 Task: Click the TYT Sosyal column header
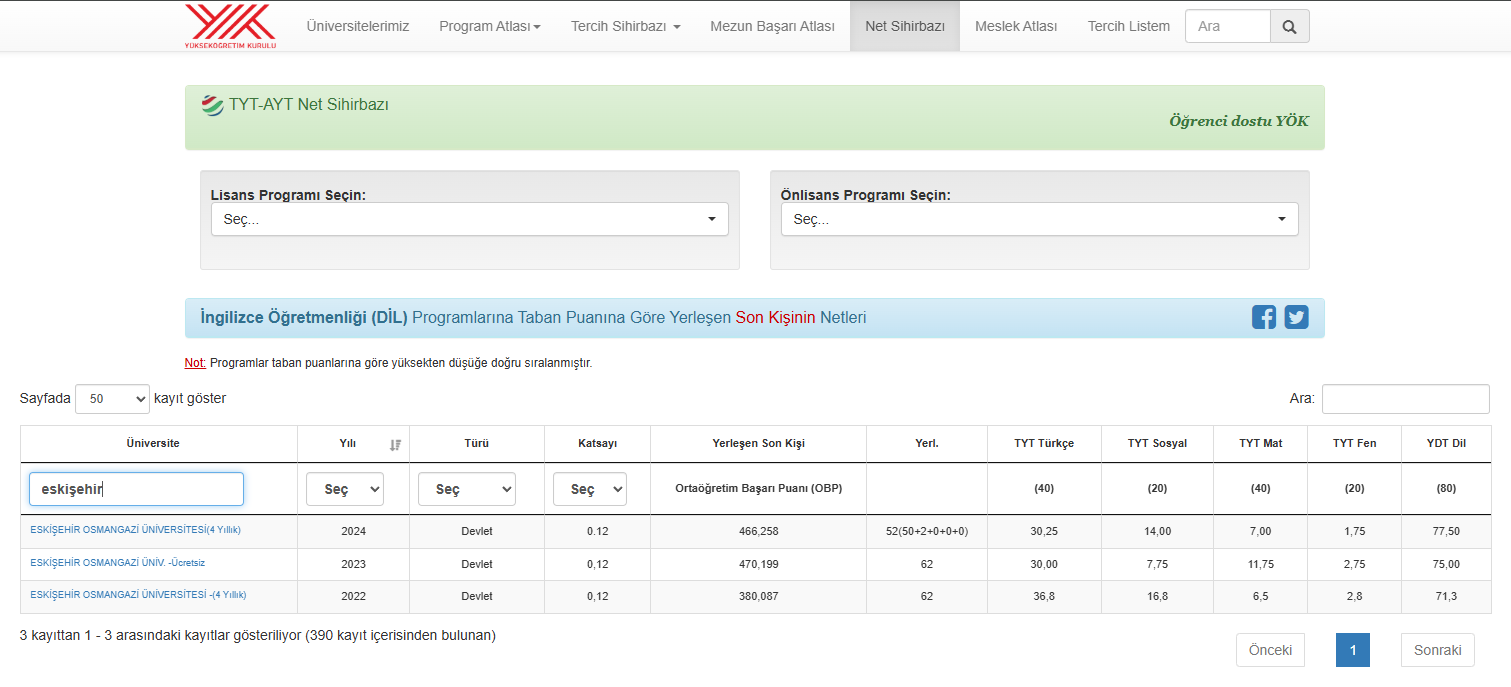[x=1157, y=443]
